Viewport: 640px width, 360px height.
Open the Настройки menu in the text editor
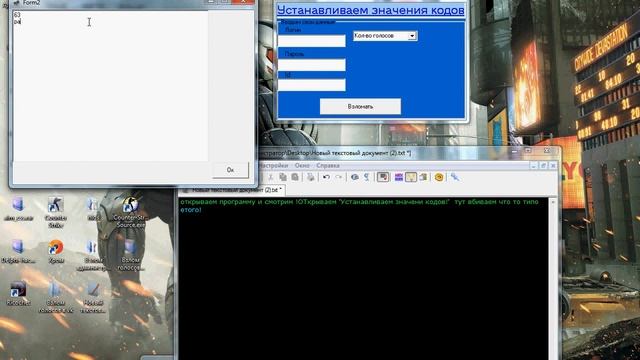tap(273, 166)
